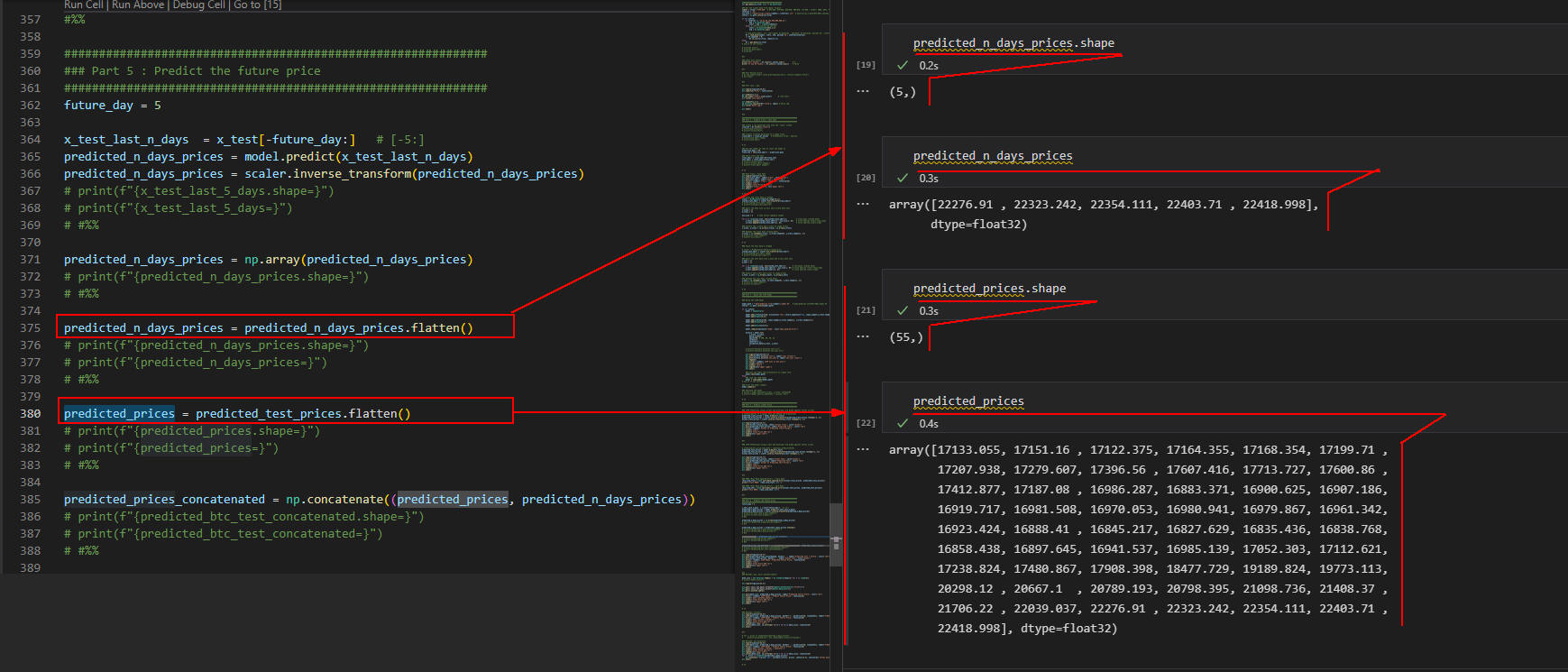Viewport: 1568px width, 672px height.
Task: Click Run Cell code lens link
Action: coord(84,5)
